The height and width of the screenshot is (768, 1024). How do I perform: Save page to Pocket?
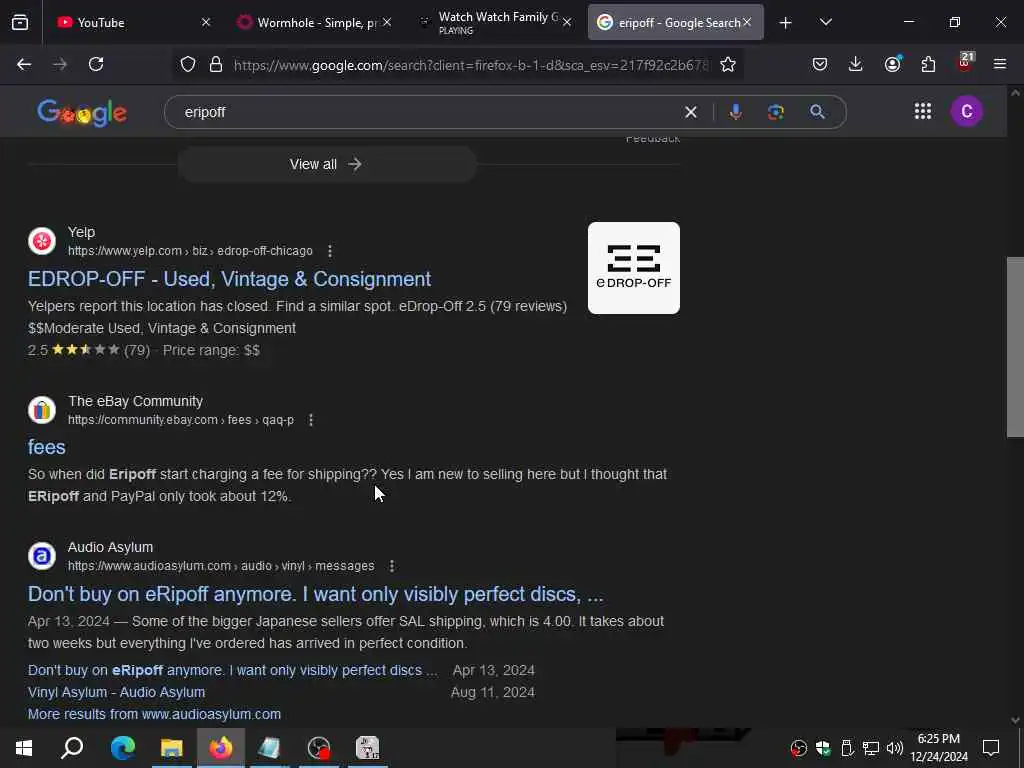pos(820,64)
